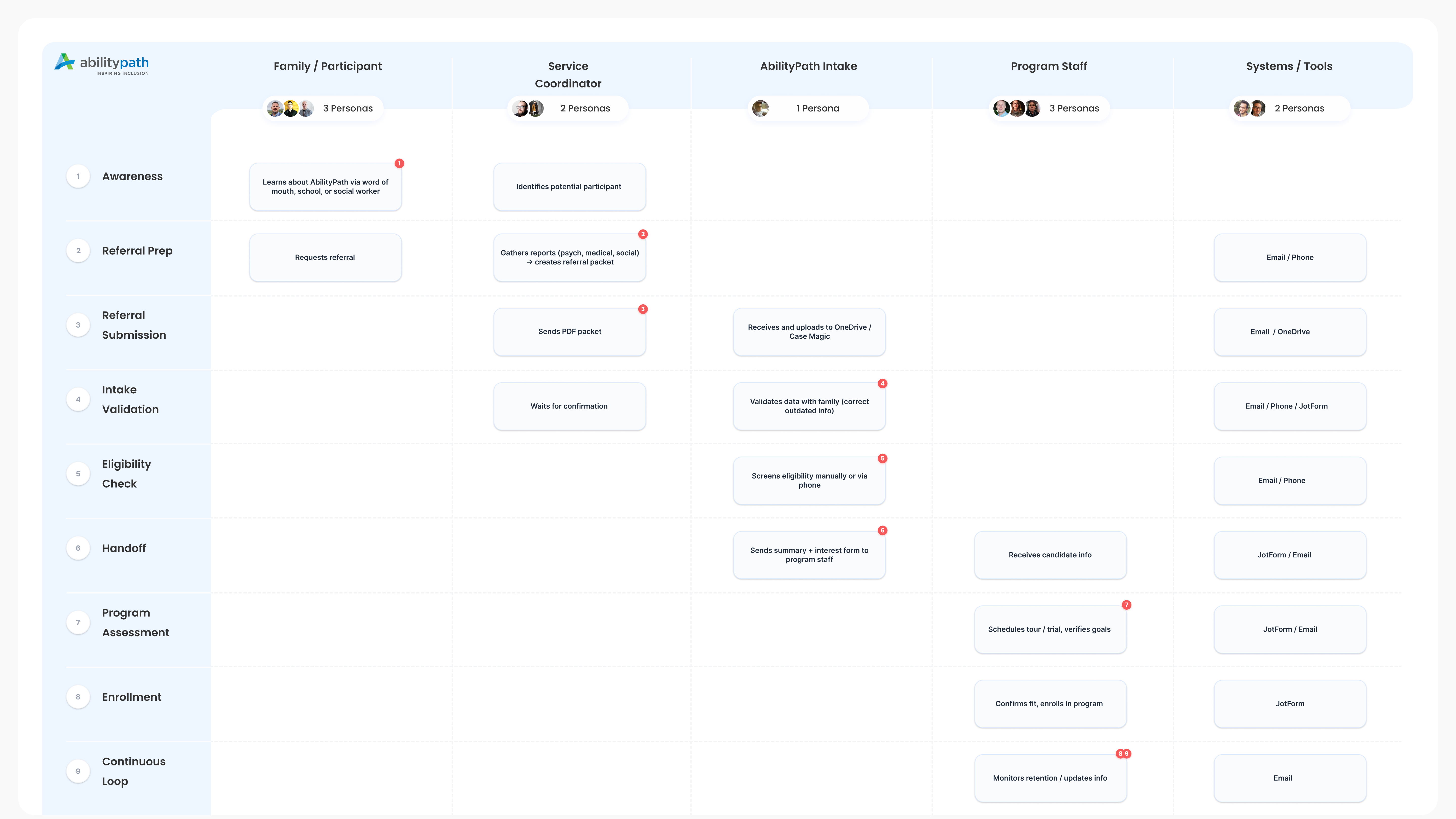Click red badge 4 on Validates data card
This screenshot has height=819, width=1456.
coord(882,384)
